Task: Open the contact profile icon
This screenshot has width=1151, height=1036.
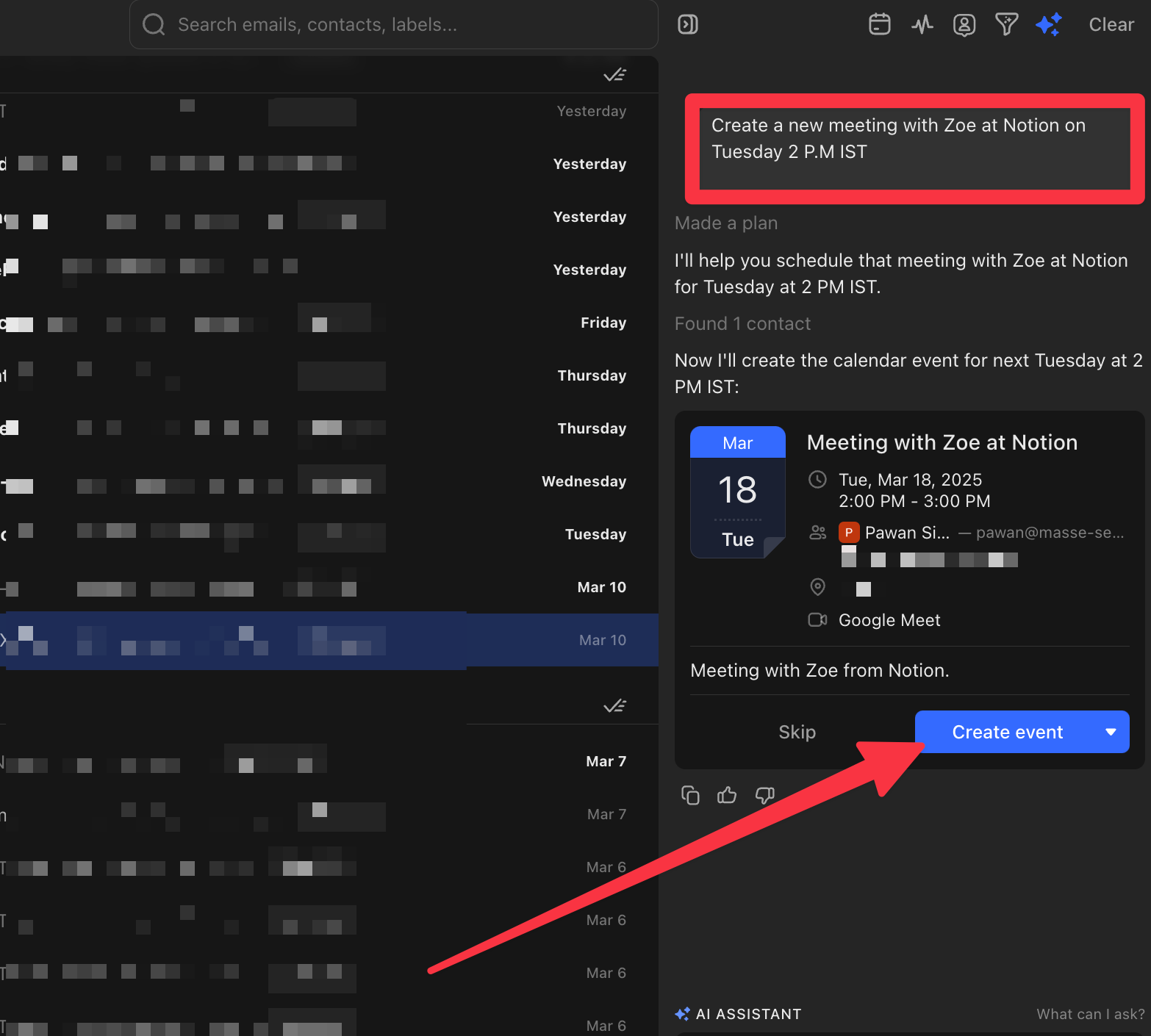Action: click(x=964, y=24)
